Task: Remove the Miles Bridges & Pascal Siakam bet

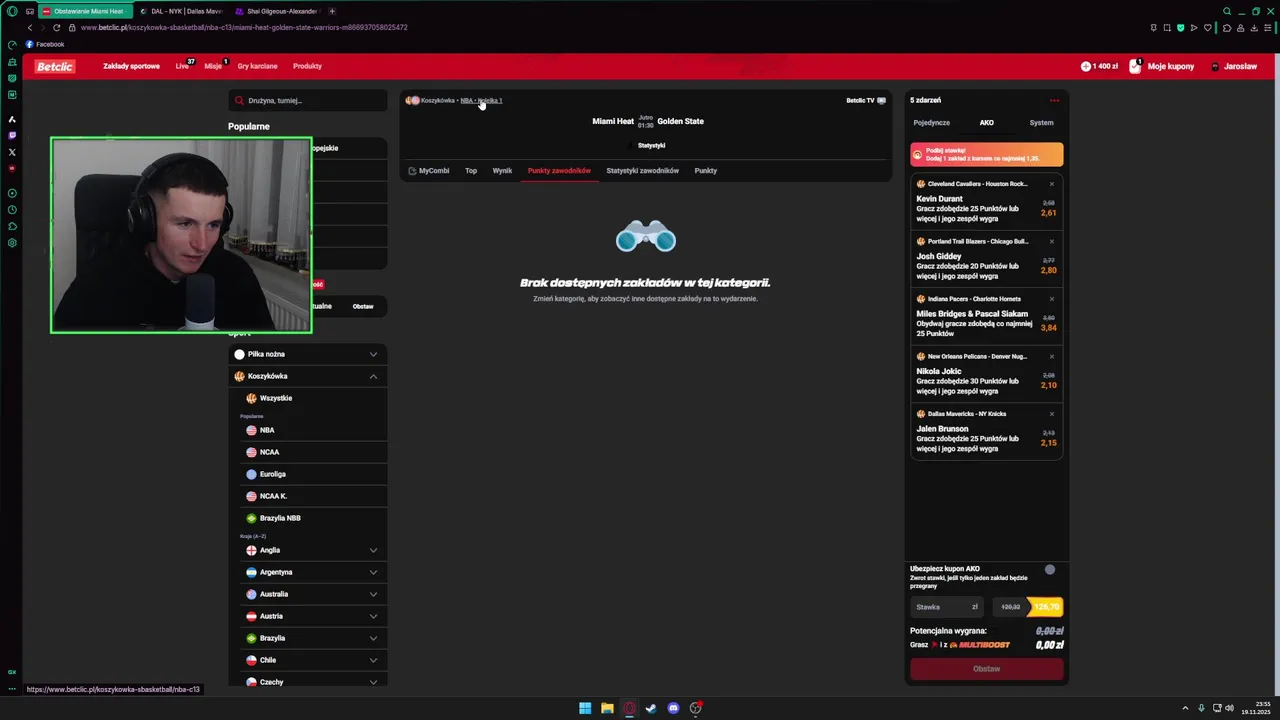Action: pyautogui.click(x=1051, y=299)
